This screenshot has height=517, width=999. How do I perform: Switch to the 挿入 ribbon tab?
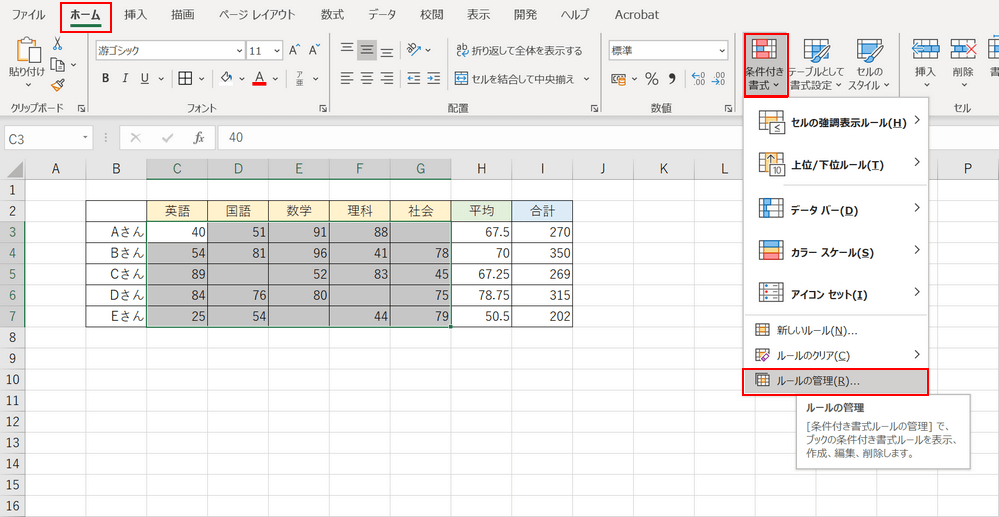(133, 15)
